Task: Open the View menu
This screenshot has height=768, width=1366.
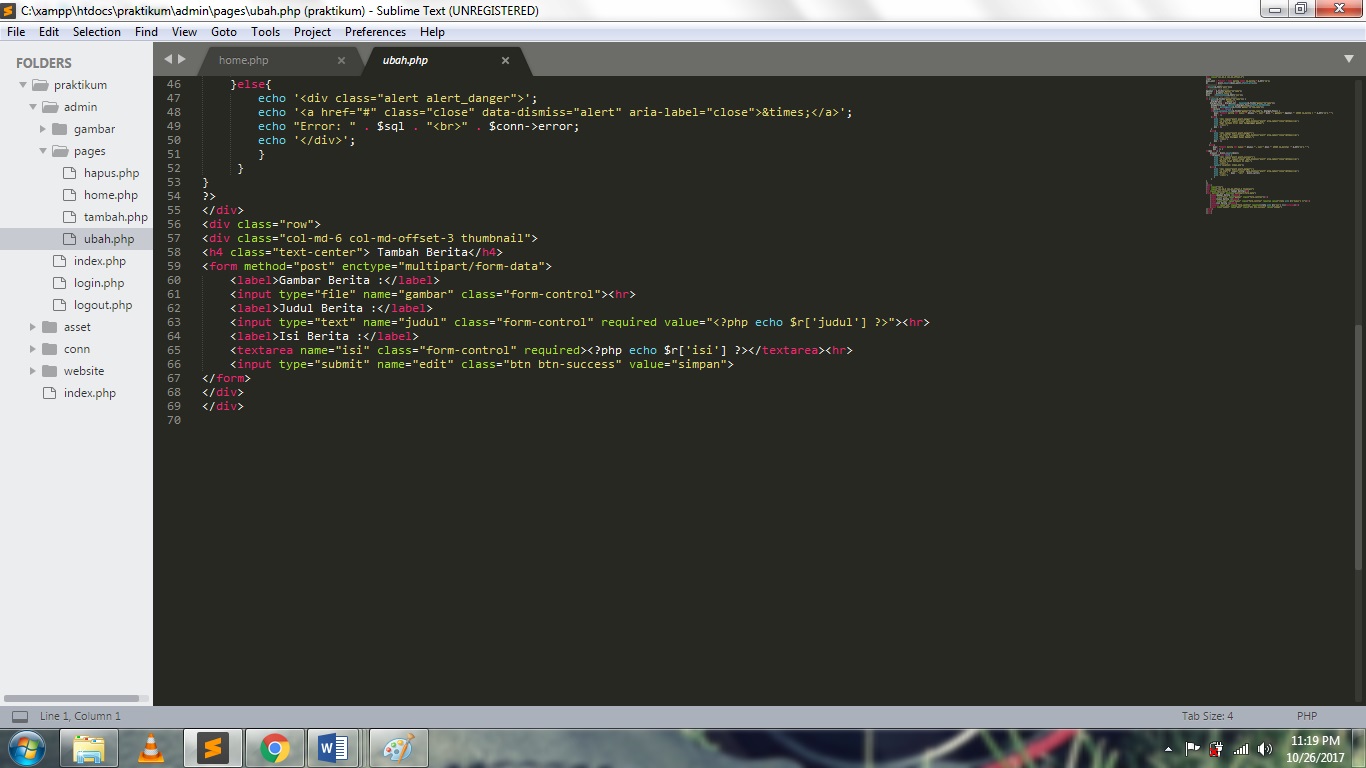Action: click(x=184, y=32)
